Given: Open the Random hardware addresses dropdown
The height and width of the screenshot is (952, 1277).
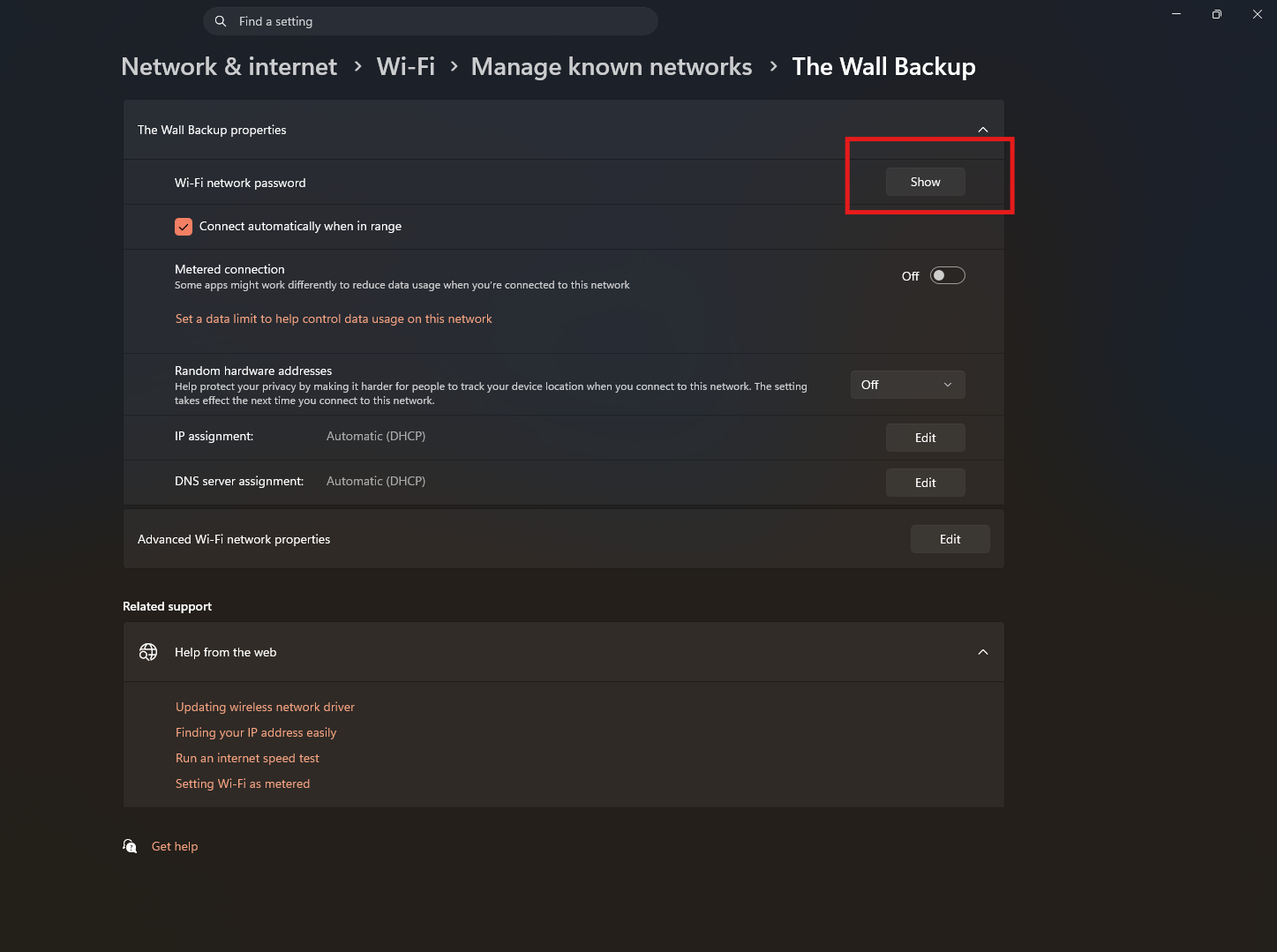Looking at the screenshot, I should click(908, 385).
